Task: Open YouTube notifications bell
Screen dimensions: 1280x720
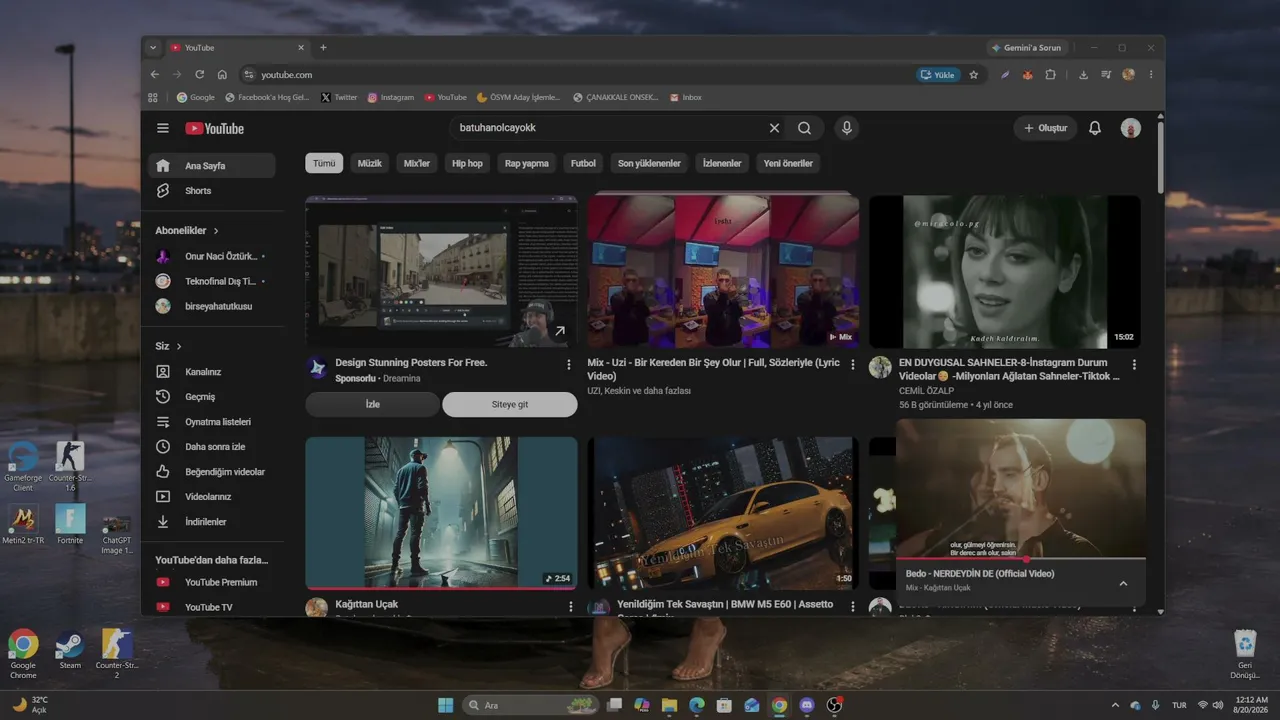Action: tap(1095, 128)
